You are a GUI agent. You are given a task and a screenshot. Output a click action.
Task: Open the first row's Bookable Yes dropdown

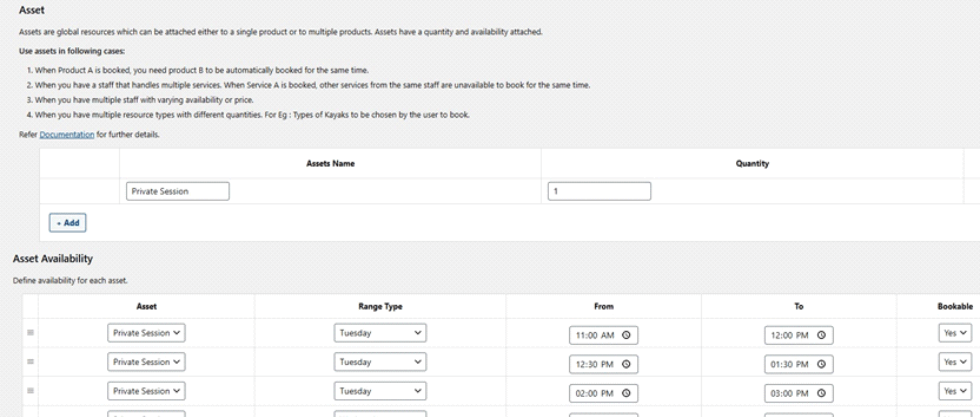coord(953,334)
